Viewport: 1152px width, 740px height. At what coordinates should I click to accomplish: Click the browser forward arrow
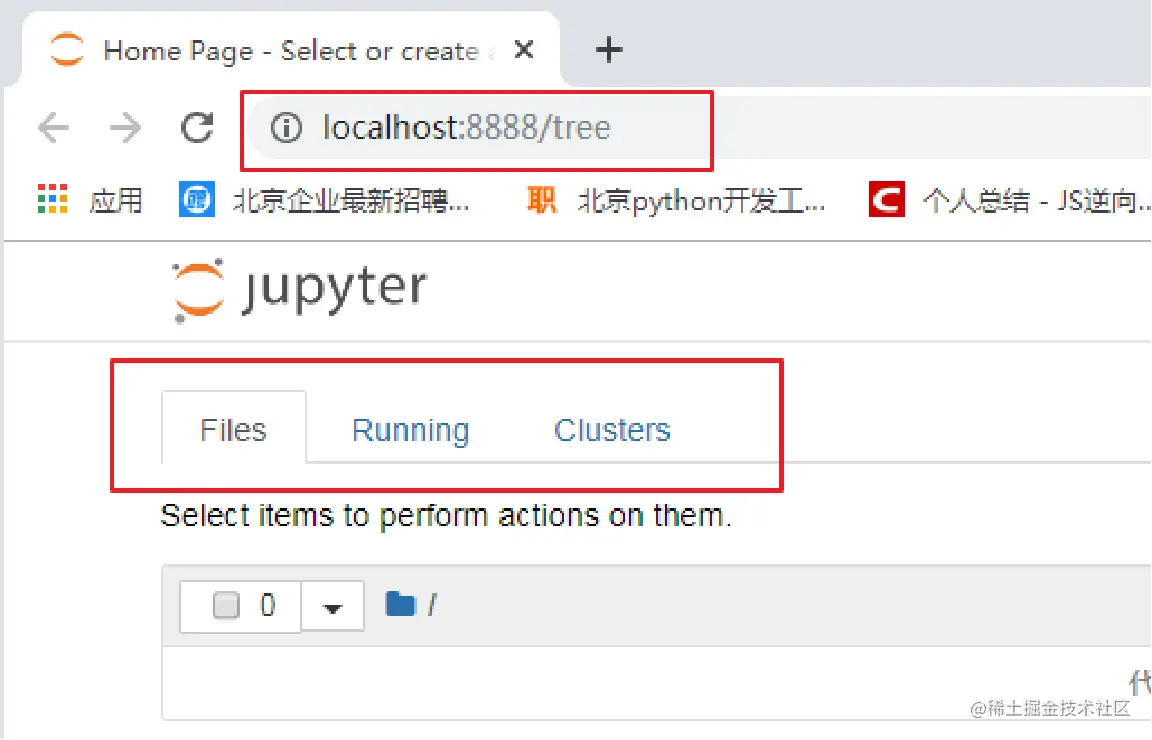click(x=125, y=128)
